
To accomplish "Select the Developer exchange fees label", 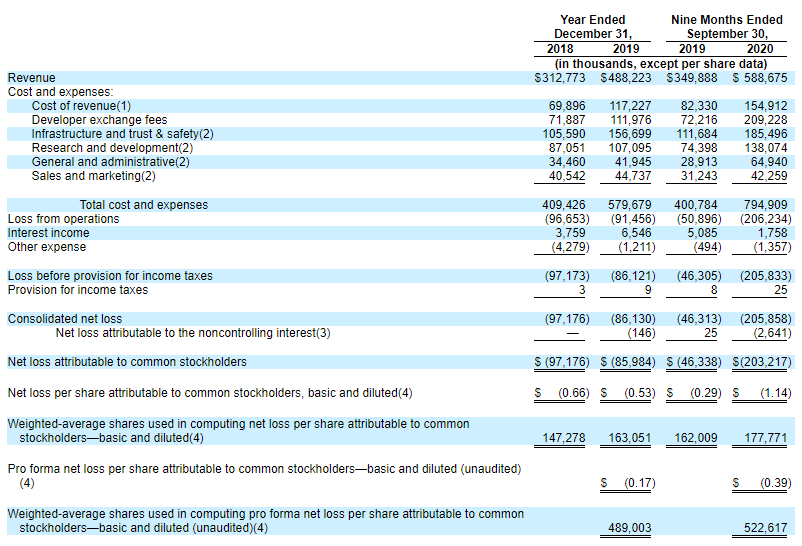I will coord(99,120).
